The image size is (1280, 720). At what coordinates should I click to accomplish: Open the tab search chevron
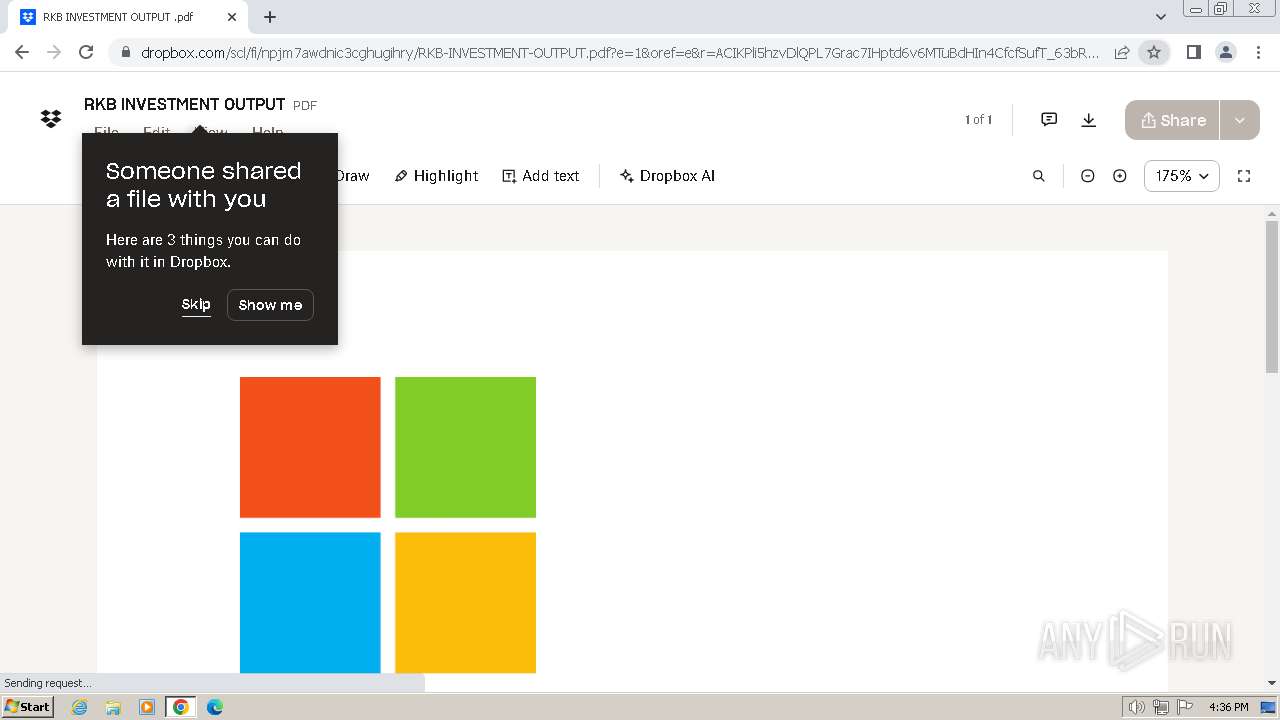pos(1161,17)
